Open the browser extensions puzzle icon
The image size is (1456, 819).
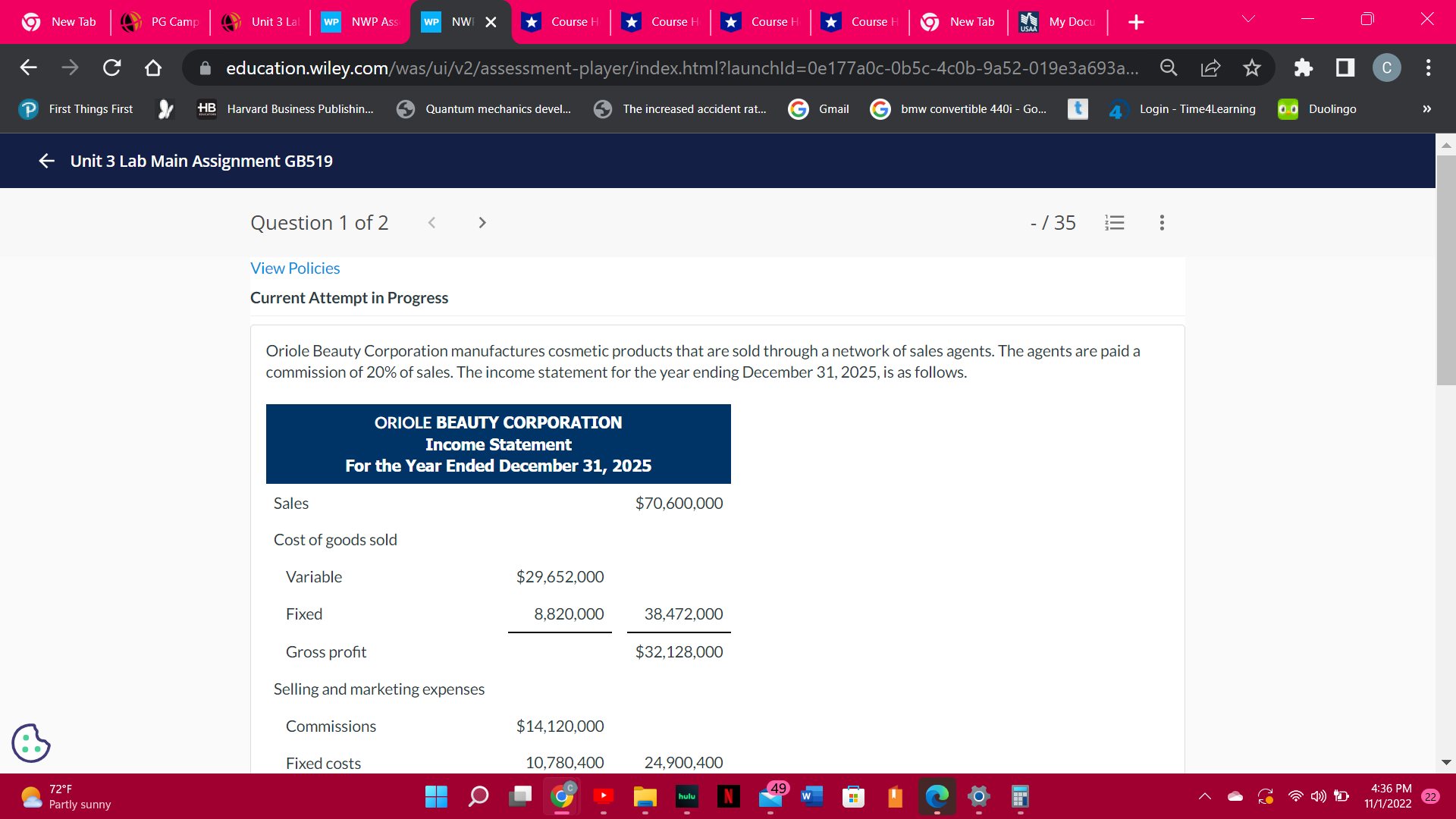click(1303, 68)
